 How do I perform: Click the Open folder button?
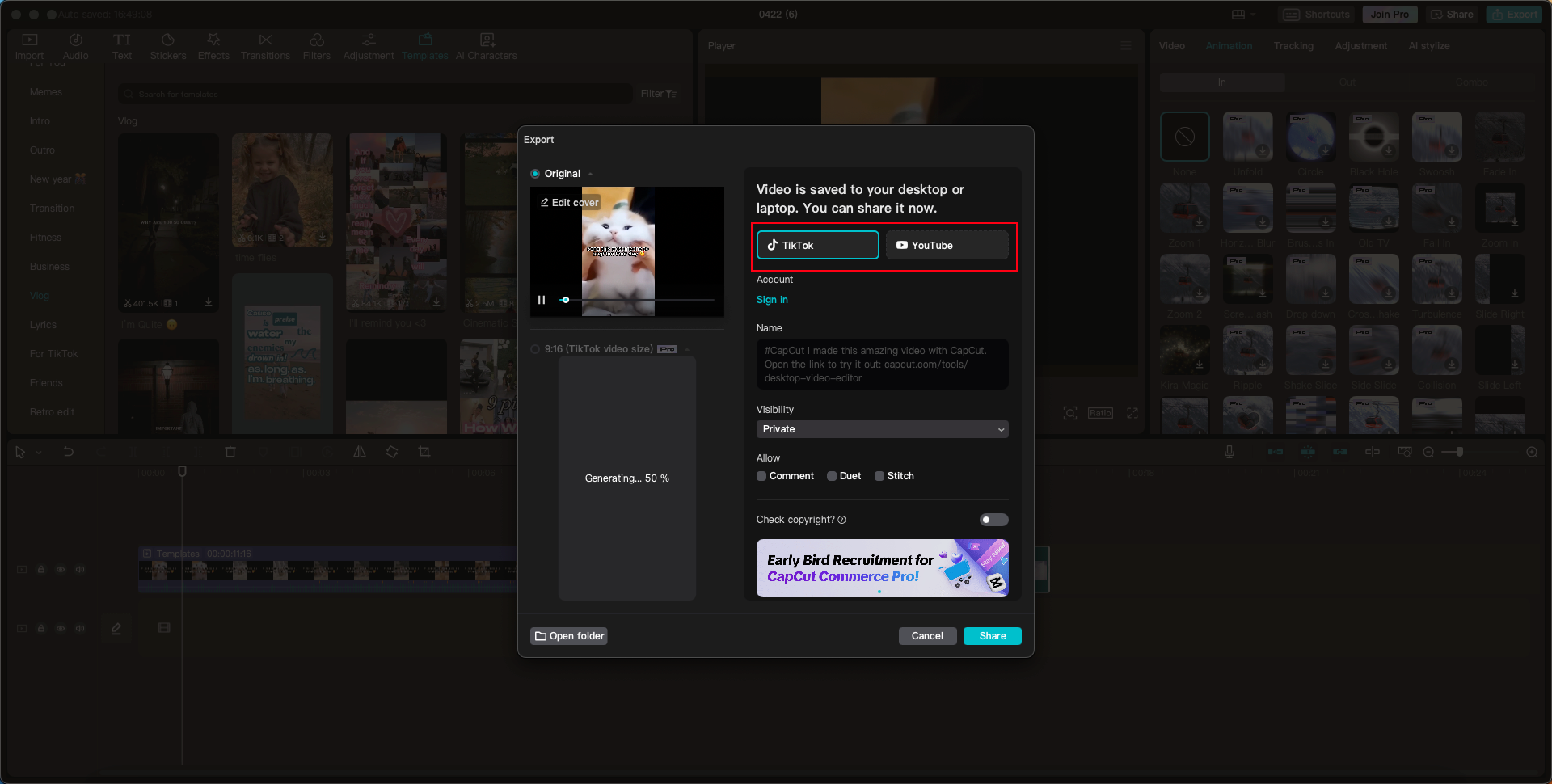569,636
